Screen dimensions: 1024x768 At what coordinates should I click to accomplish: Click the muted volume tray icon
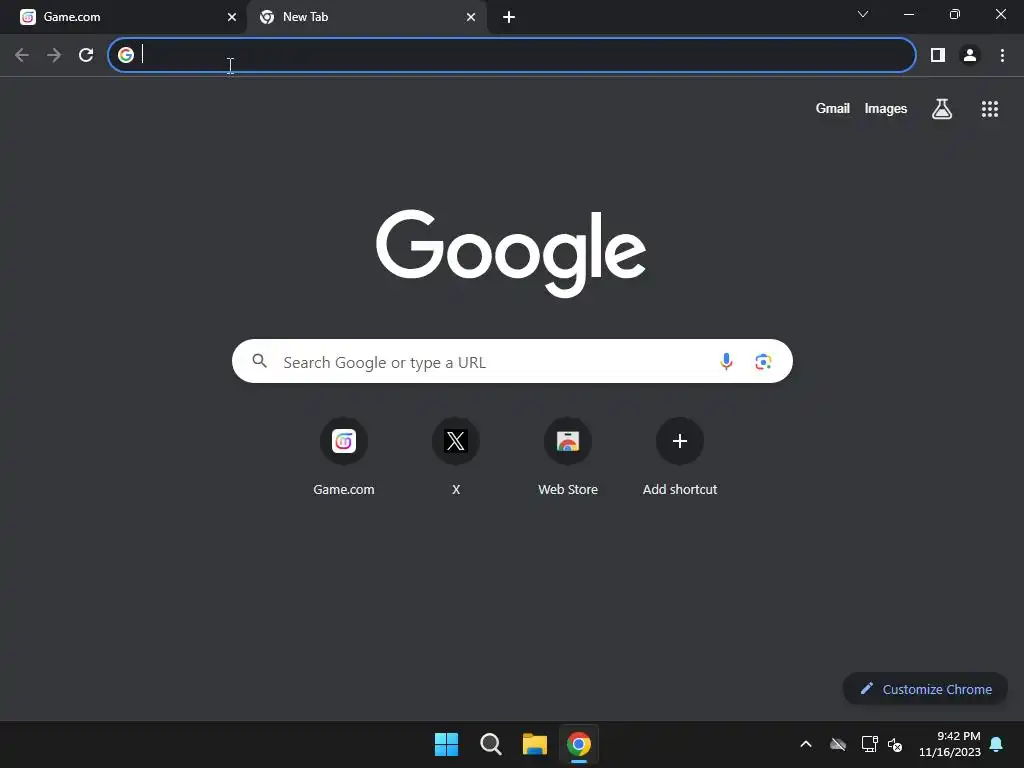895,744
